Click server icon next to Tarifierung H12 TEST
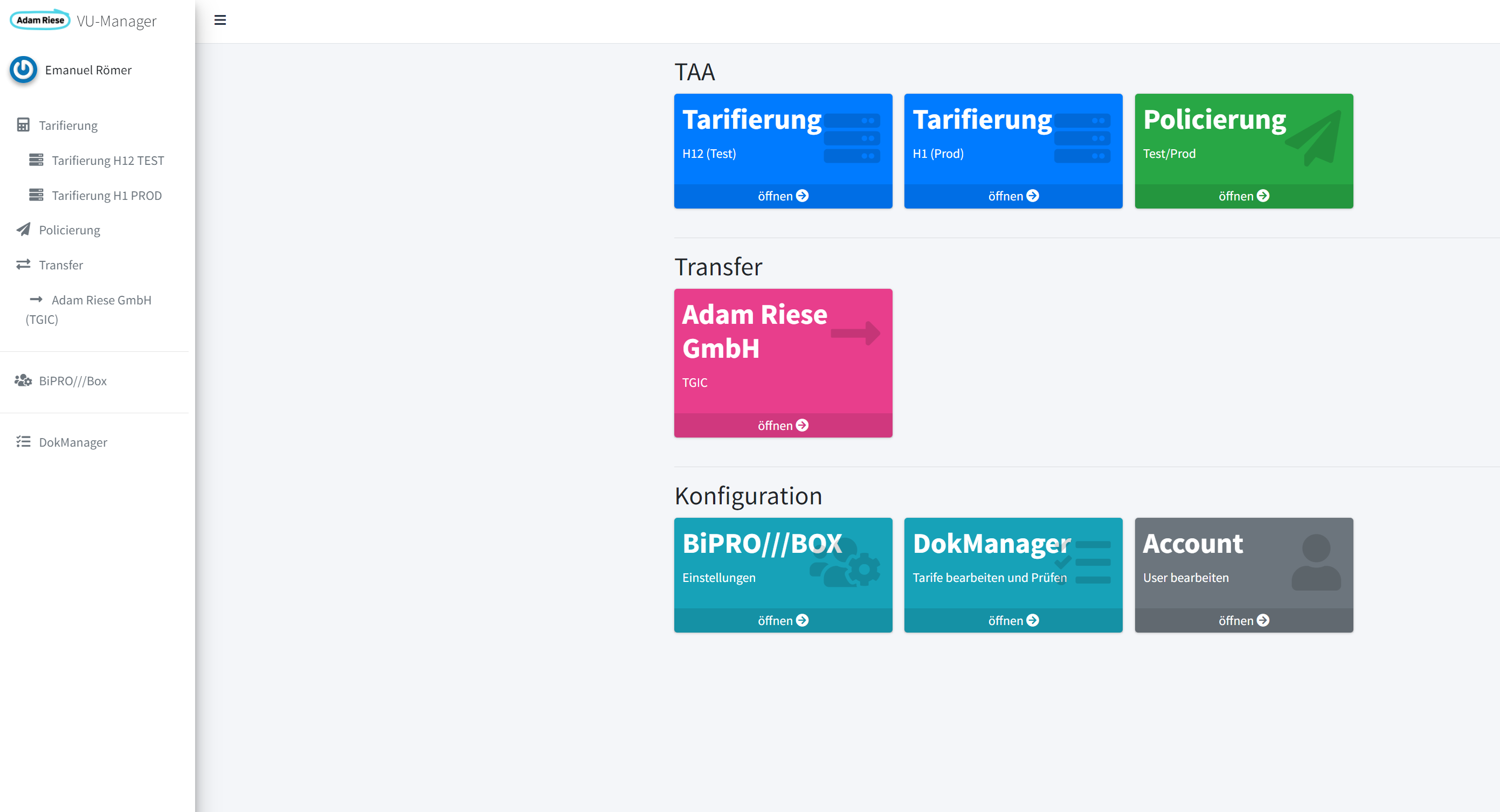 point(36,160)
